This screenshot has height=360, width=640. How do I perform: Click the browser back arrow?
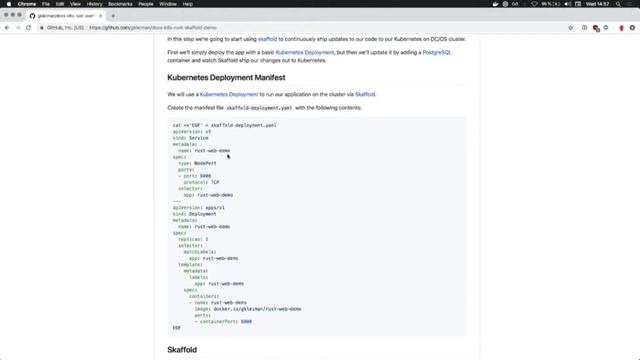7,28
